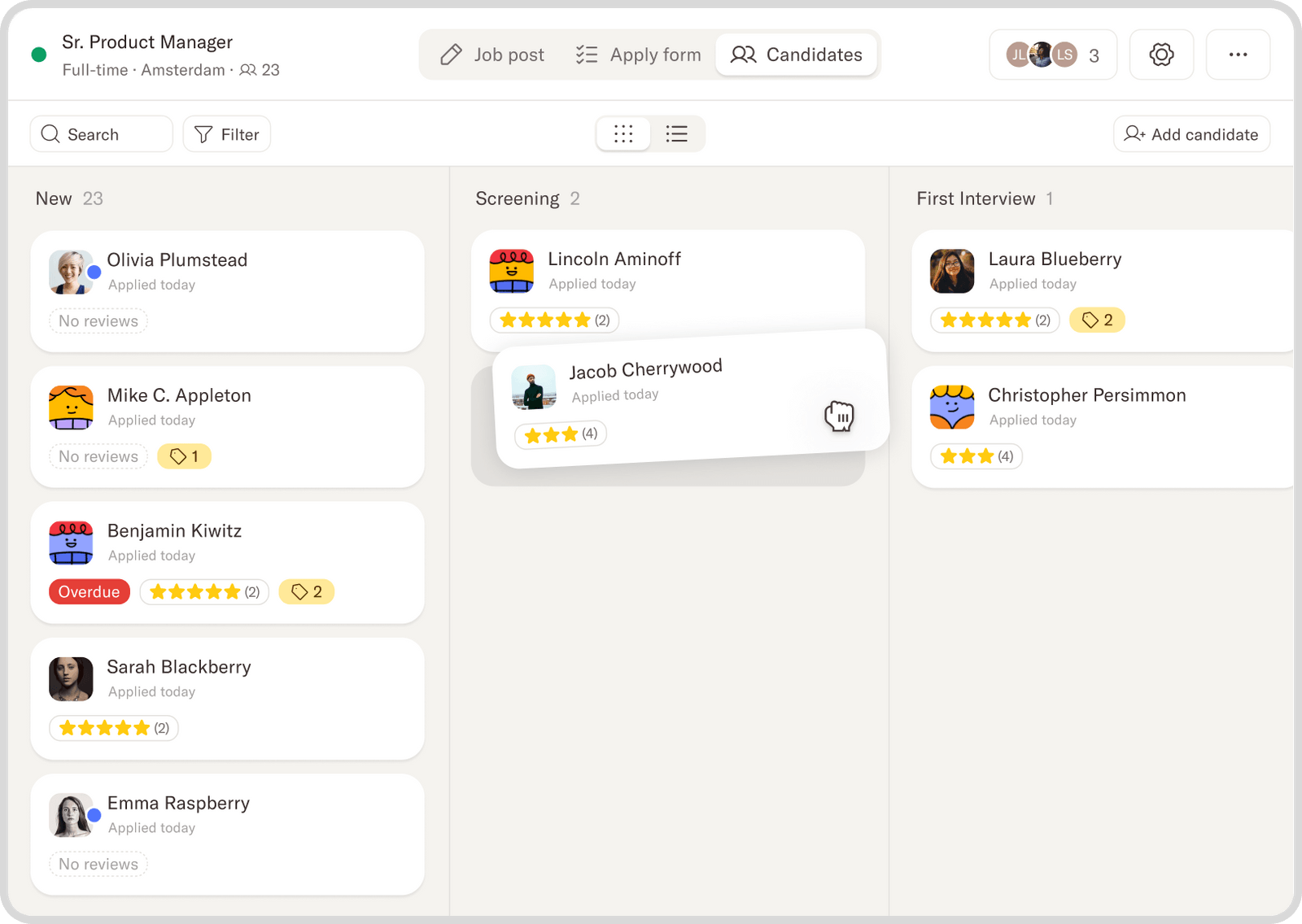Open the more options ellipsis menu
Screen dimensions: 1302x924
tap(1238, 54)
